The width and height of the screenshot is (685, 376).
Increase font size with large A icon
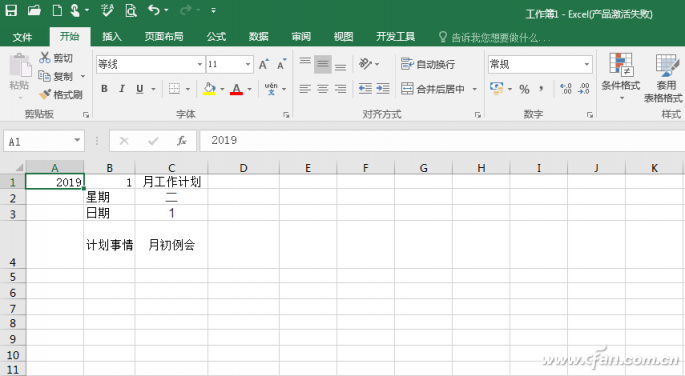[x=264, y=64]
